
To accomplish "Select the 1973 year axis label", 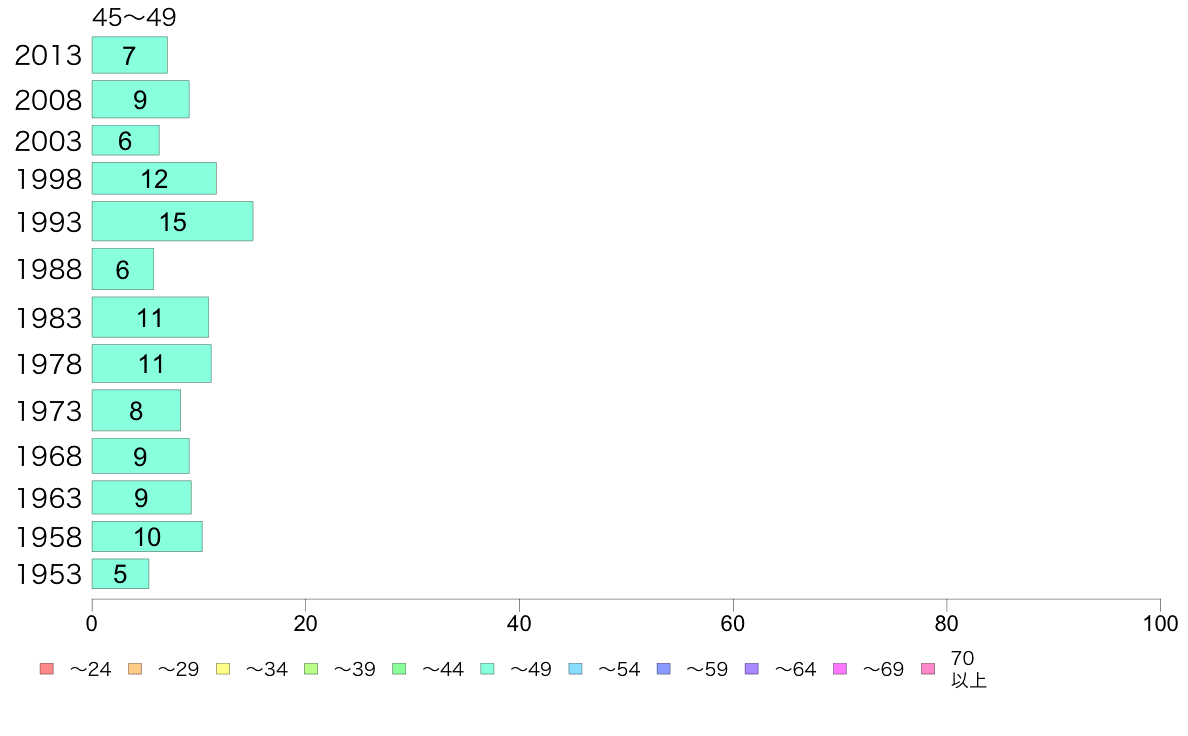I will [48, 411].
